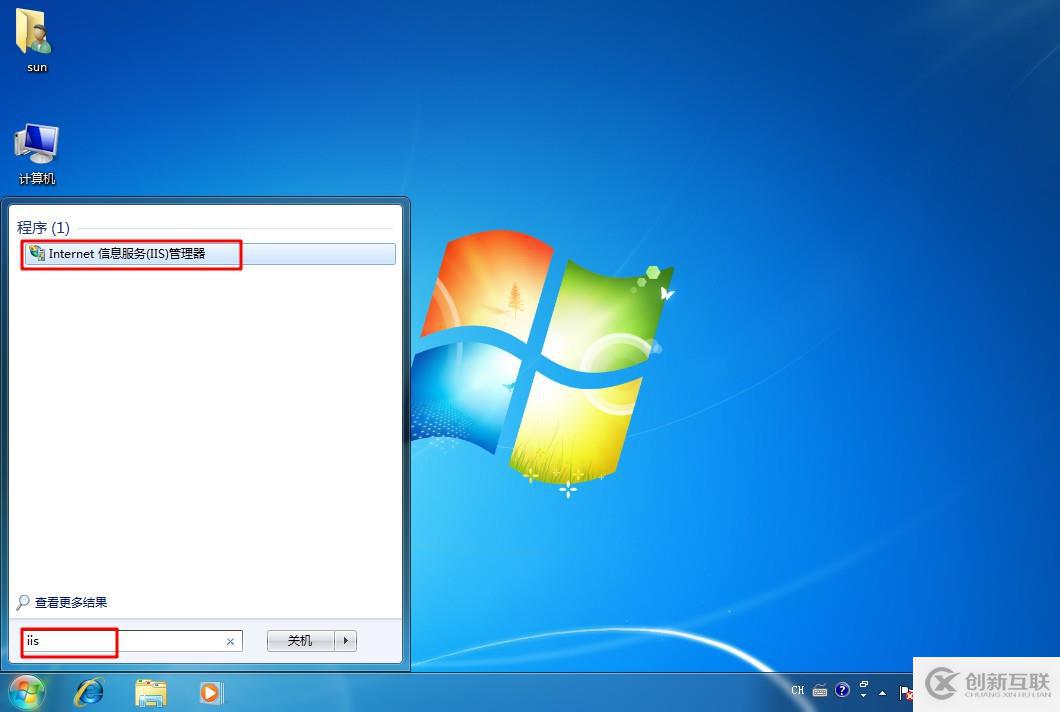Focus the search box containing iis
1060x712 pixels.
coord(132,641)
